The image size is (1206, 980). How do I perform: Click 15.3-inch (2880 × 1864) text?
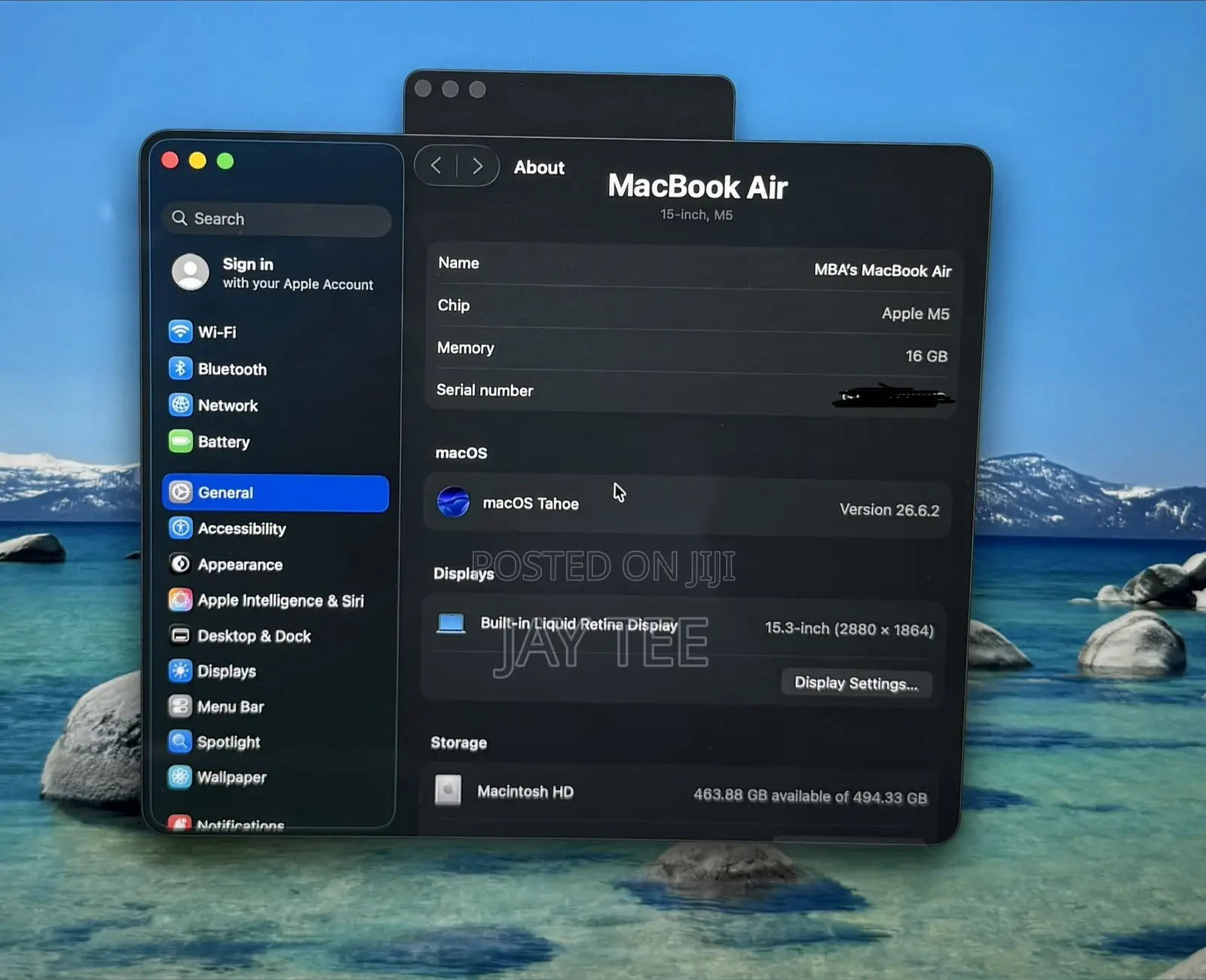[x=849, y=629]
